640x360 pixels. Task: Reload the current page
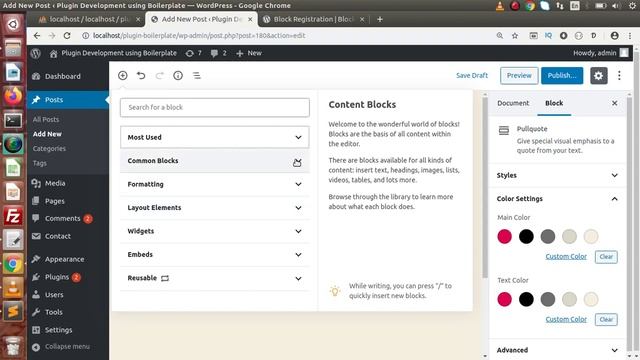coord(67,36)
